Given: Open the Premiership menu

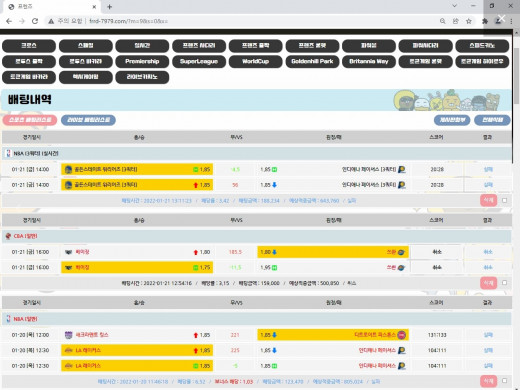Looking at the screenshot, I should (142, 61).
